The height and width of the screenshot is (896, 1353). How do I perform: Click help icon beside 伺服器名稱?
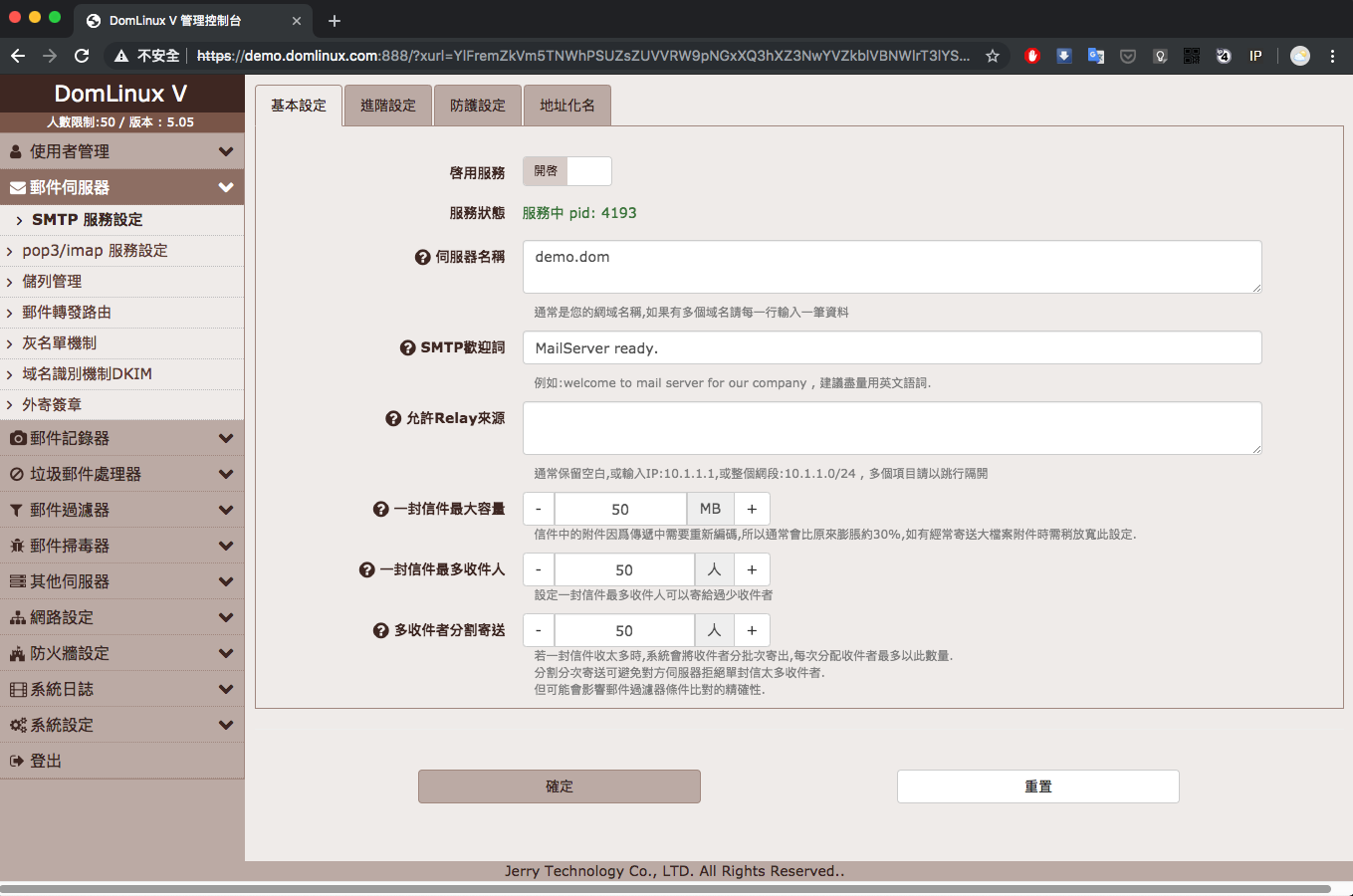coord(422,257)
